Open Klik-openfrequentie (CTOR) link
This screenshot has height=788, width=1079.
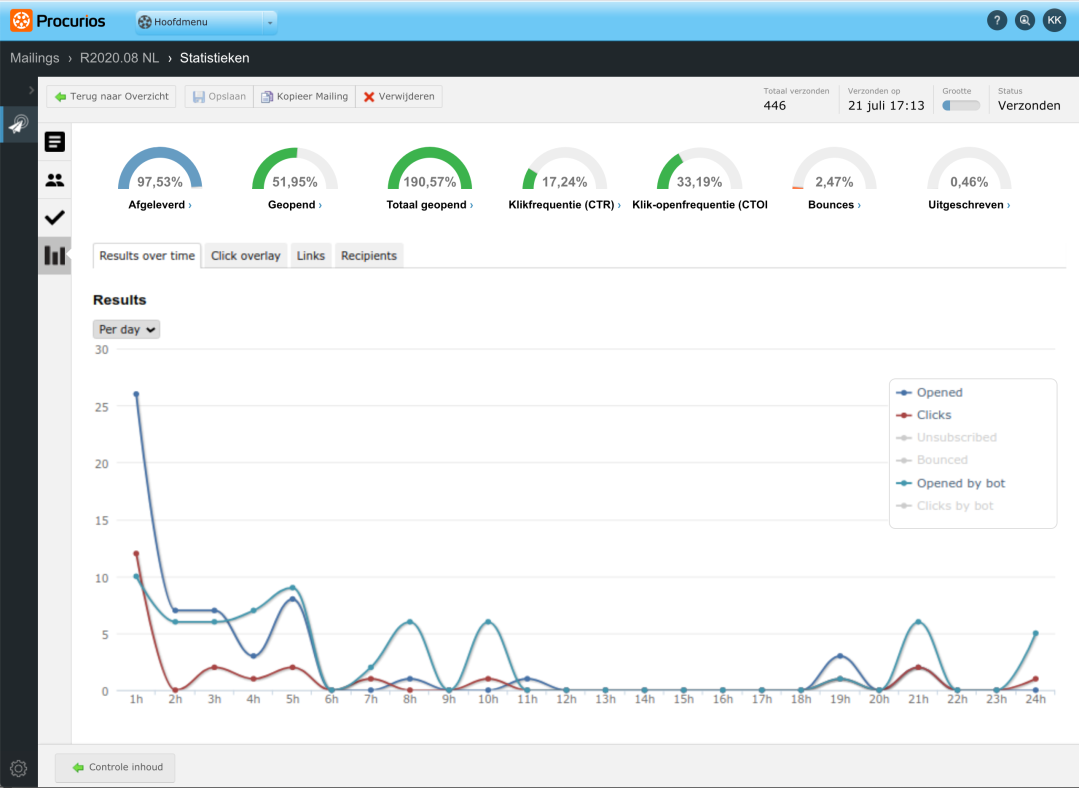tap(700, 204)
